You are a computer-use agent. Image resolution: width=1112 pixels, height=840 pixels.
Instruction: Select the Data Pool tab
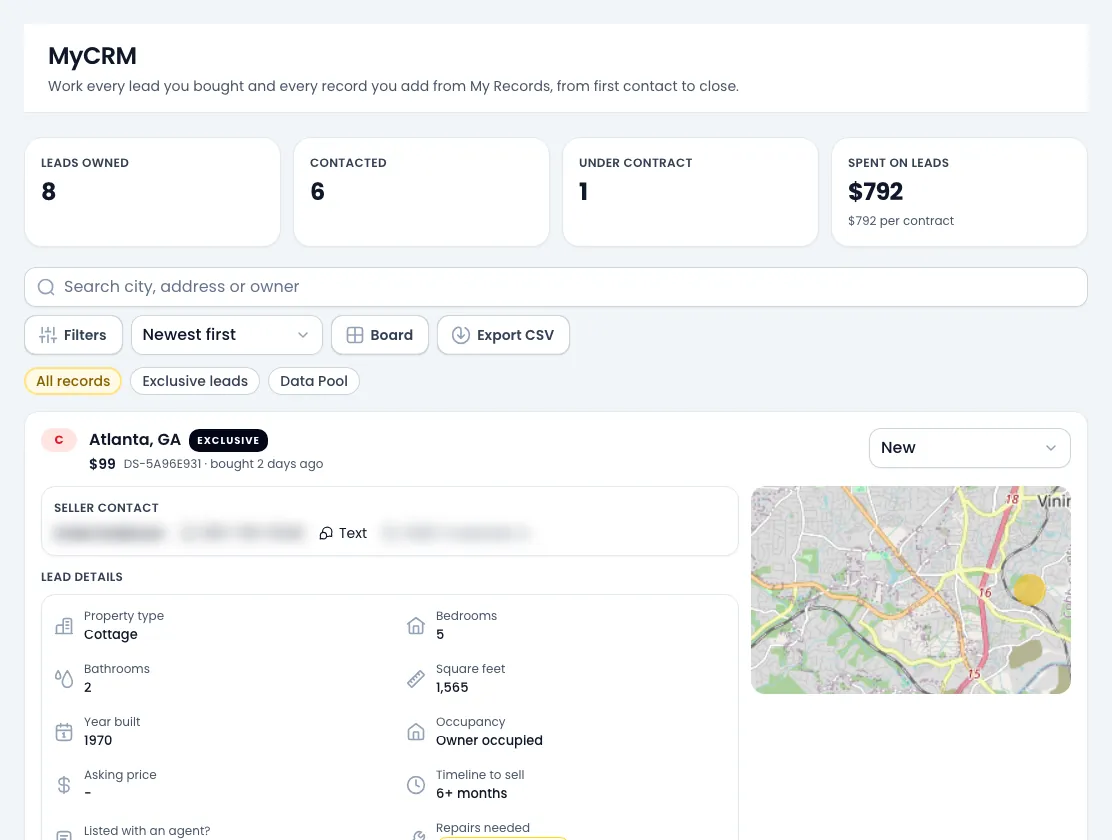pos(314,381)
